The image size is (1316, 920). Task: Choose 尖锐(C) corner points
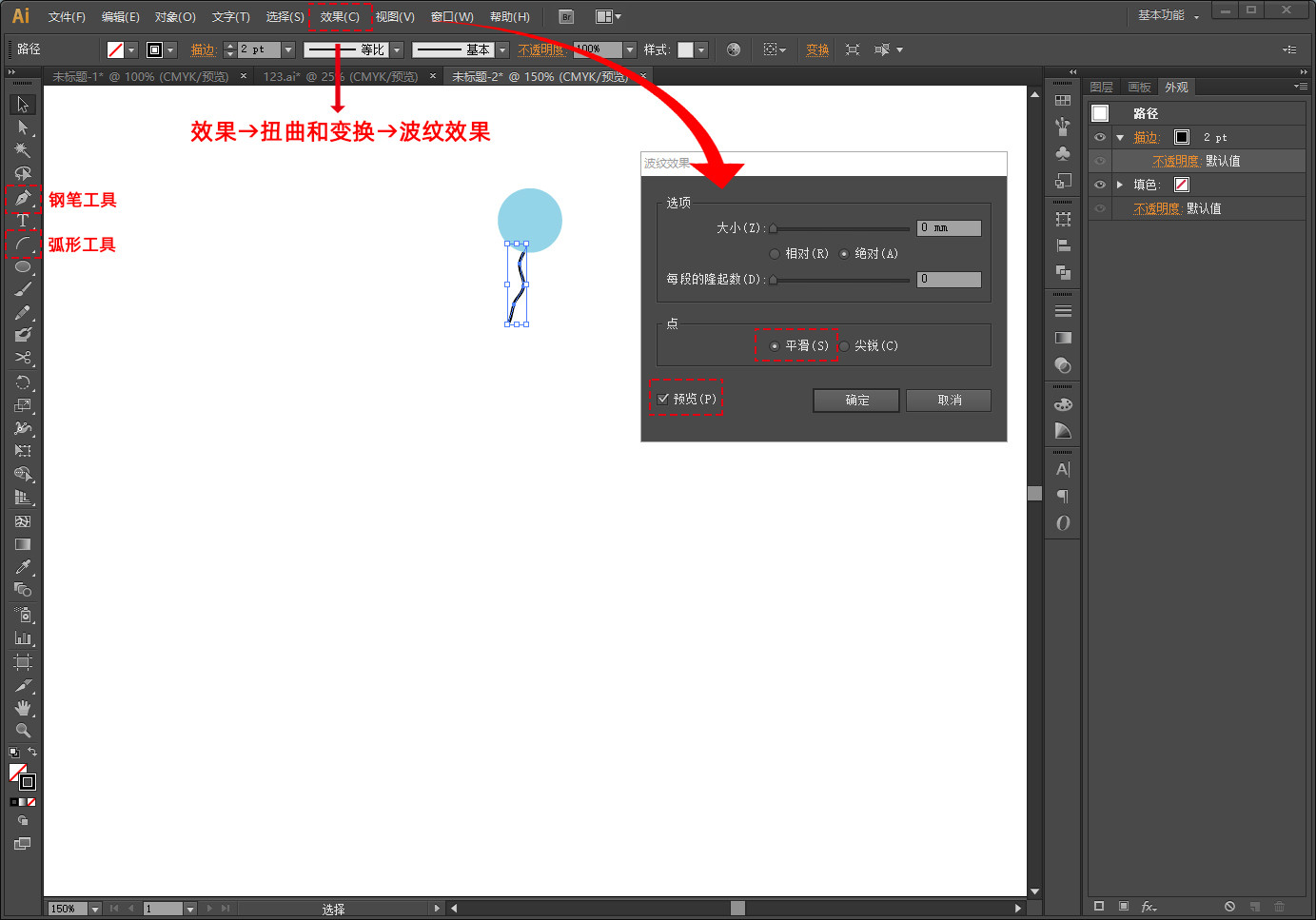click(x=844, y=346)
